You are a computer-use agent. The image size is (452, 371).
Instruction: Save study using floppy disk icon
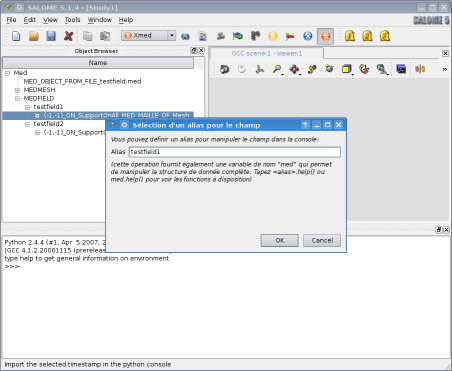tap(51, 36)
